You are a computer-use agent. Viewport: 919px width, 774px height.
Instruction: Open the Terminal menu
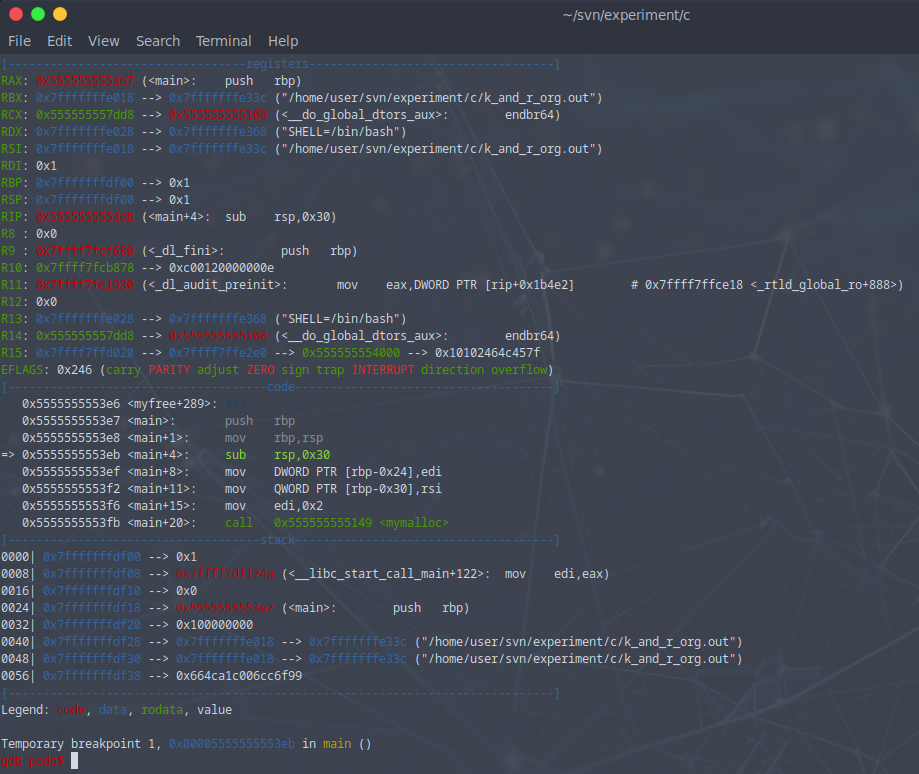pyautogui.click(x=223, y=41)
